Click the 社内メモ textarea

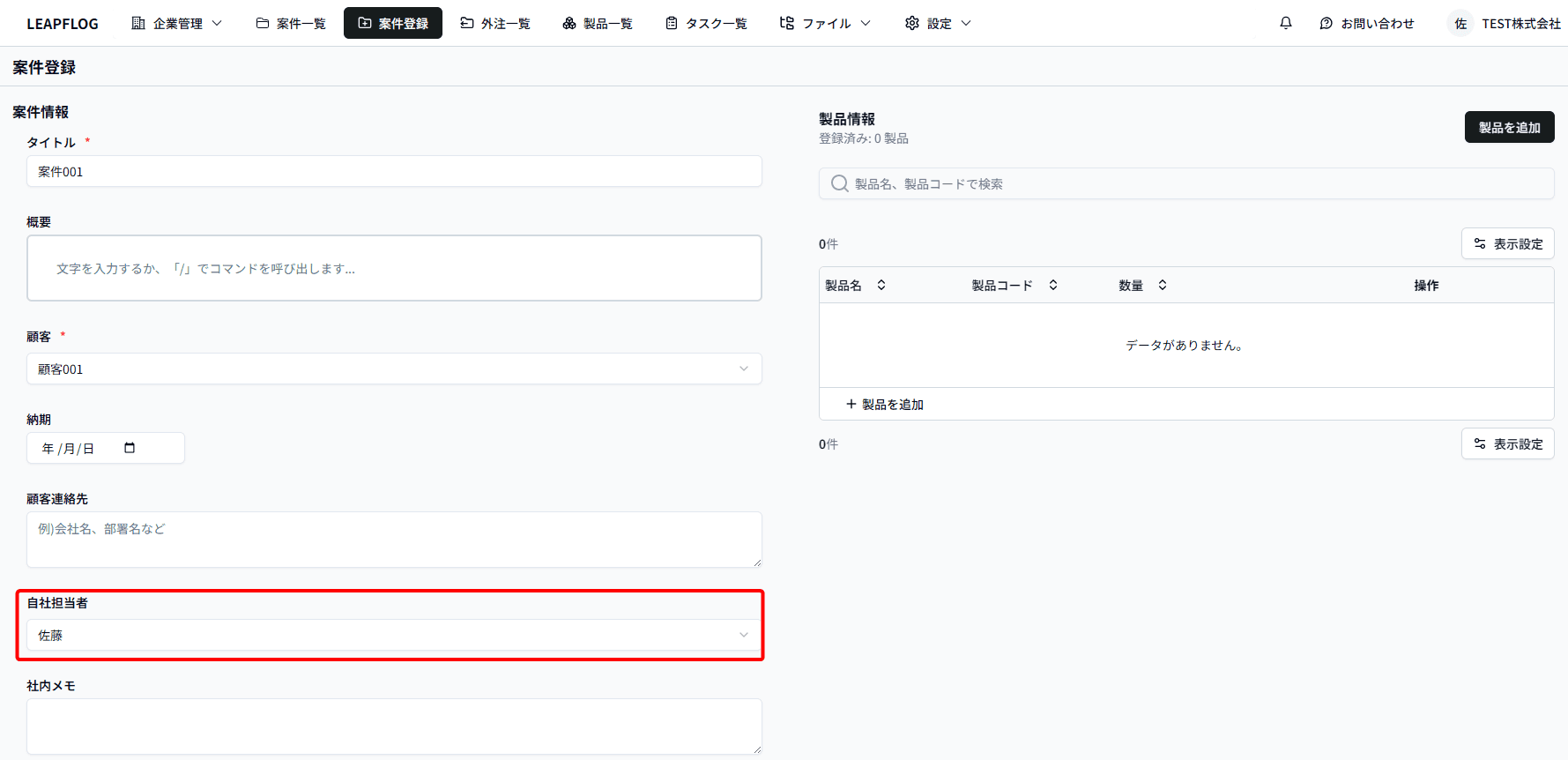coord(394,726)
